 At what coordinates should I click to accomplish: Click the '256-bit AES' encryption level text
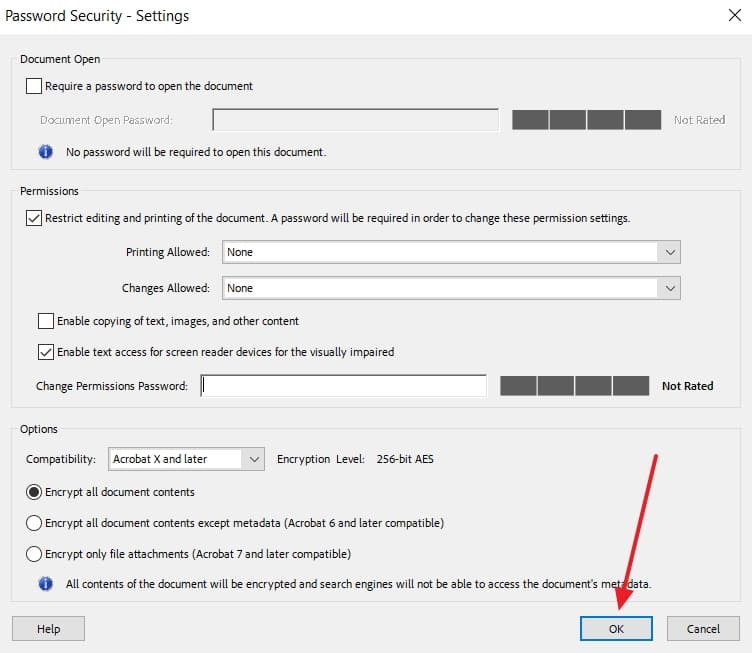tap(405, 459)
